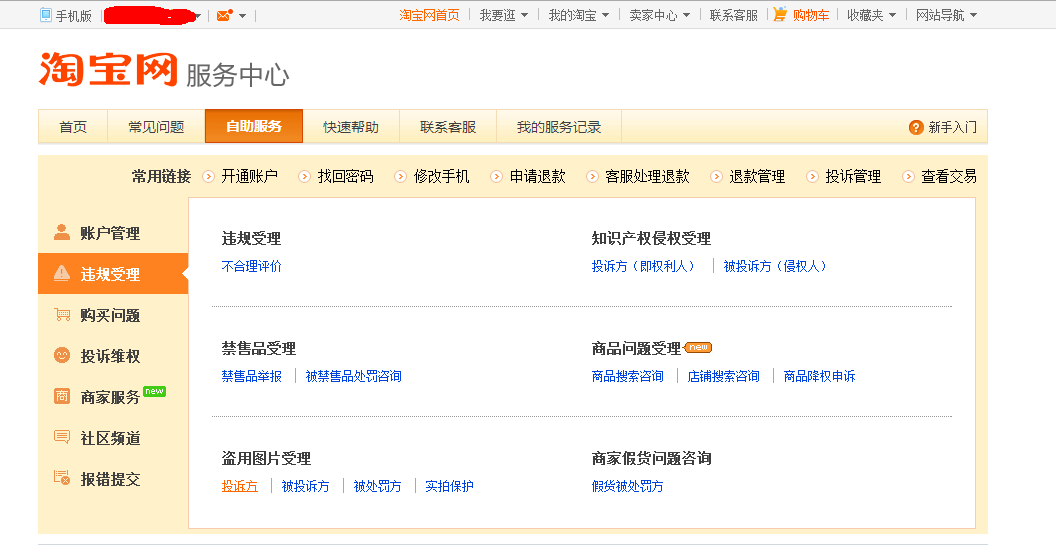Select the 自助服务 tab
This screenshot has width=1056, height=552.
254,126
